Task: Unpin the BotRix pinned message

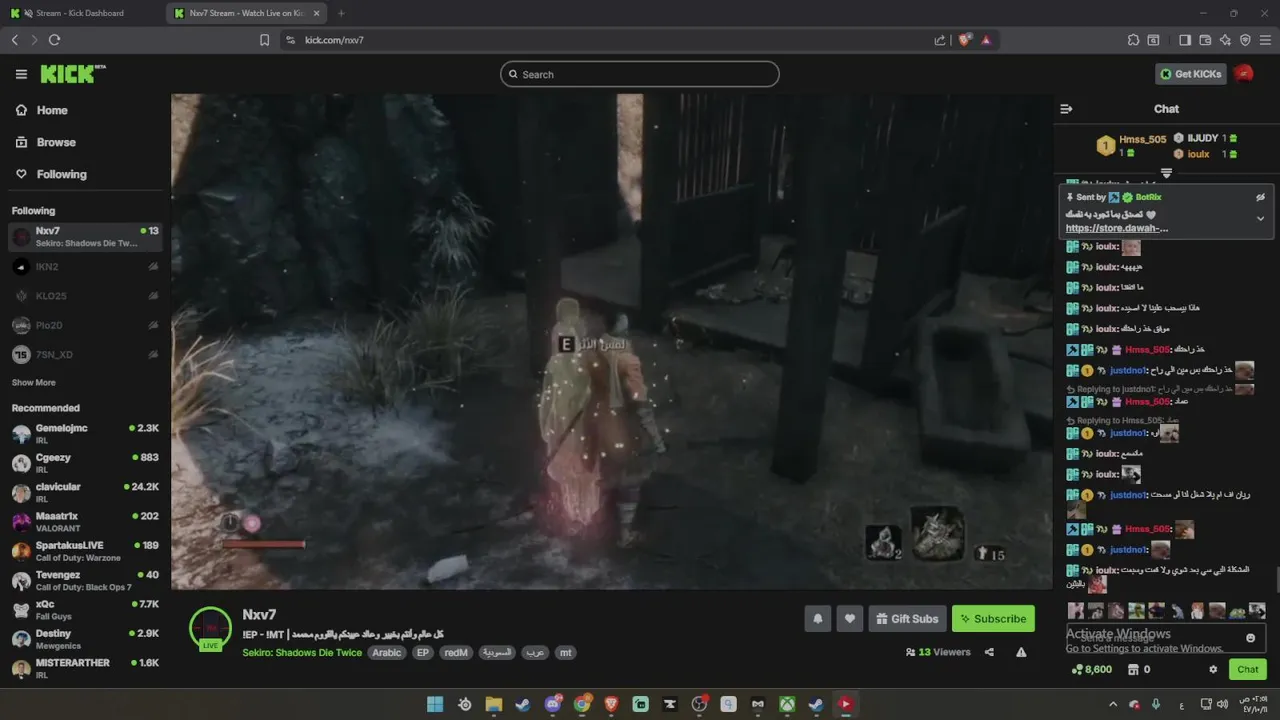Action: 1260,197
